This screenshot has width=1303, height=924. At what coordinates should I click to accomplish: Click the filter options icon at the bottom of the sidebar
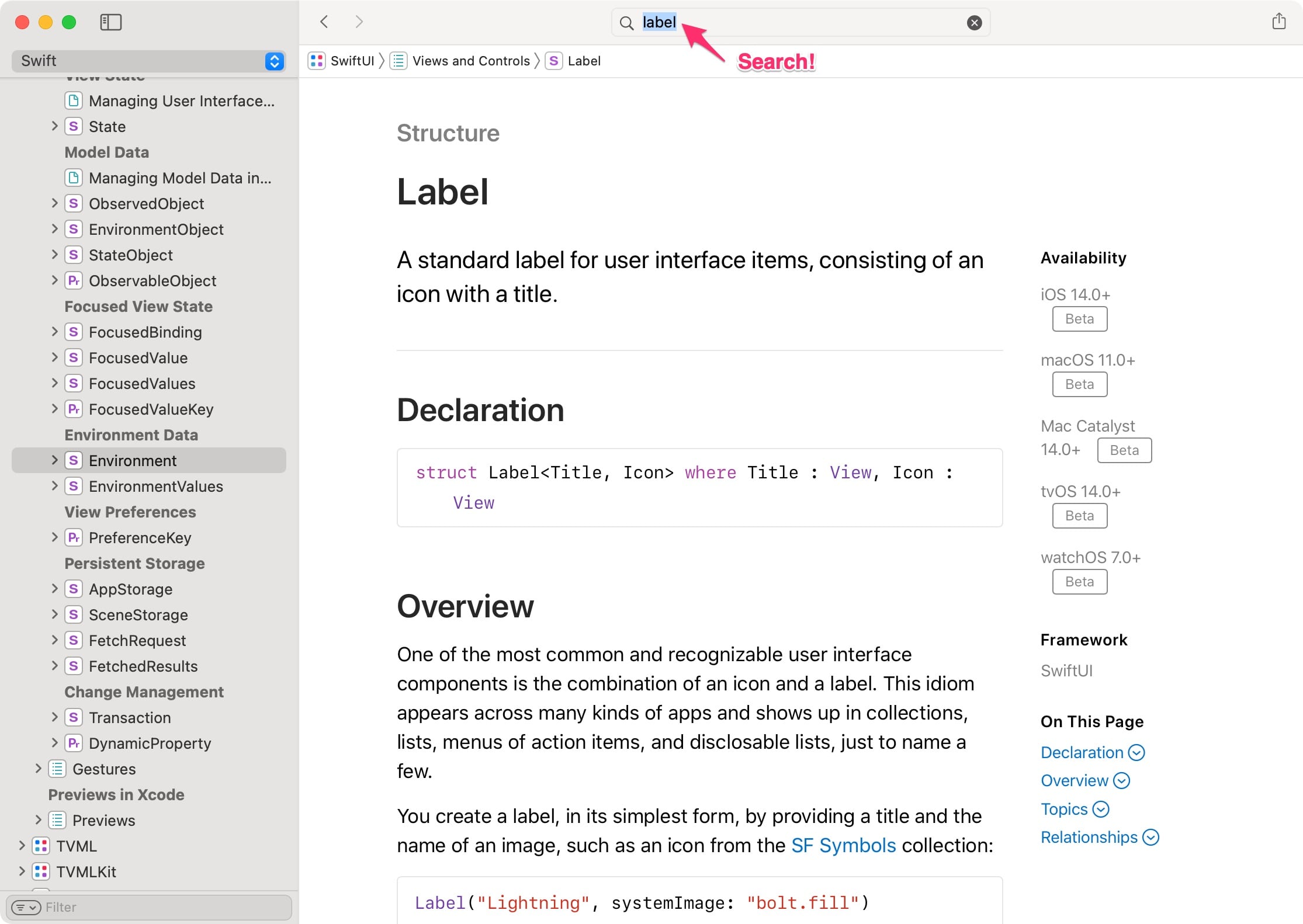click(x=26, y=907)
